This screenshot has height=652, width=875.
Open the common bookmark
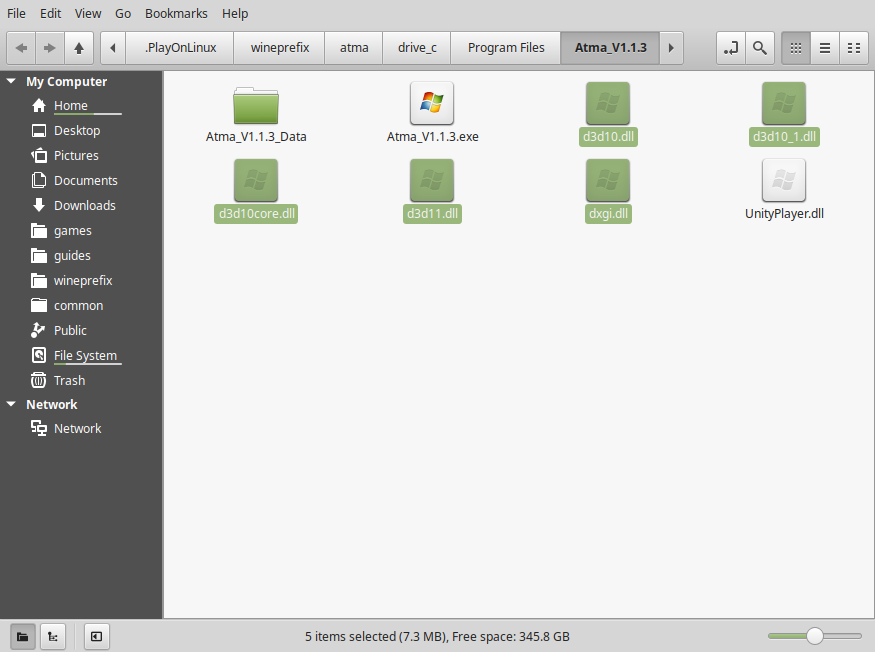[78, 306]
